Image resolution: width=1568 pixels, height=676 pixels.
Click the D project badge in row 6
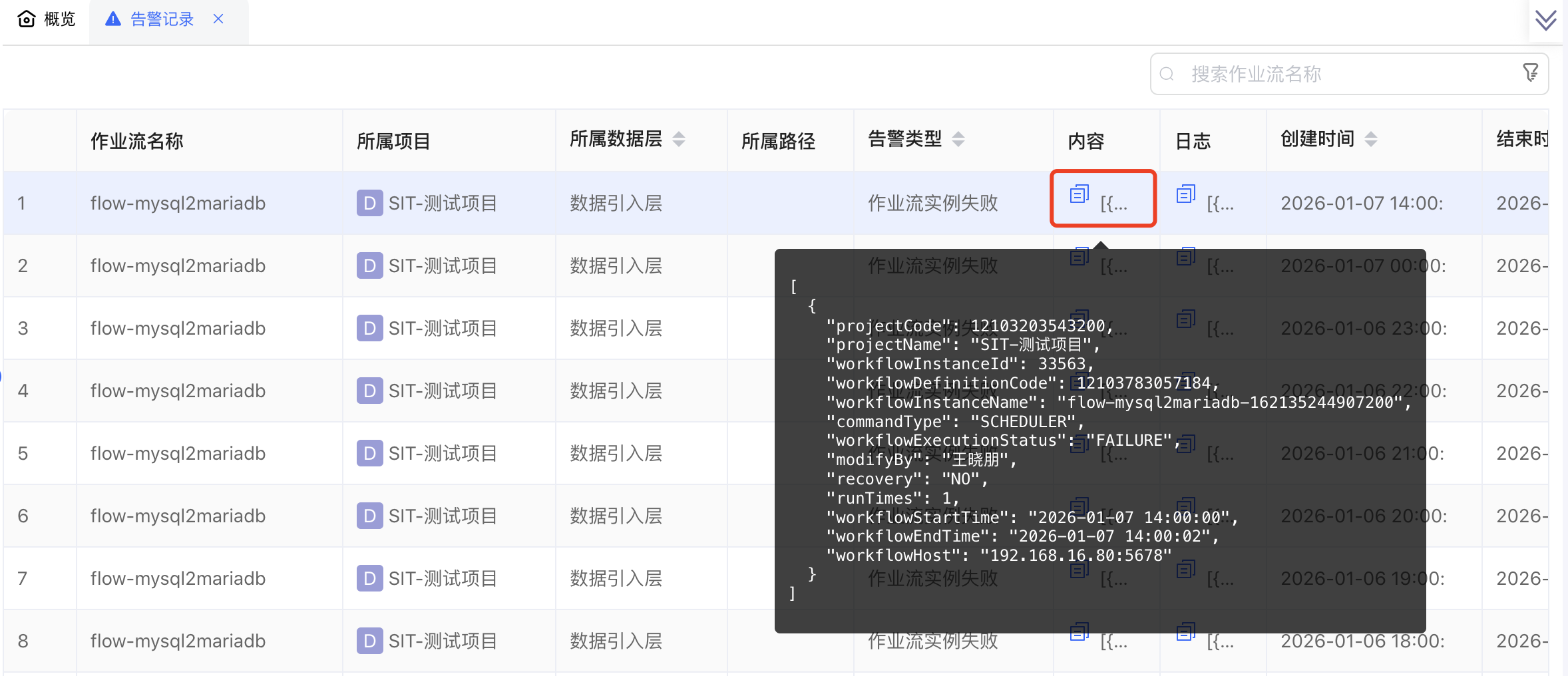pos(369,516)
